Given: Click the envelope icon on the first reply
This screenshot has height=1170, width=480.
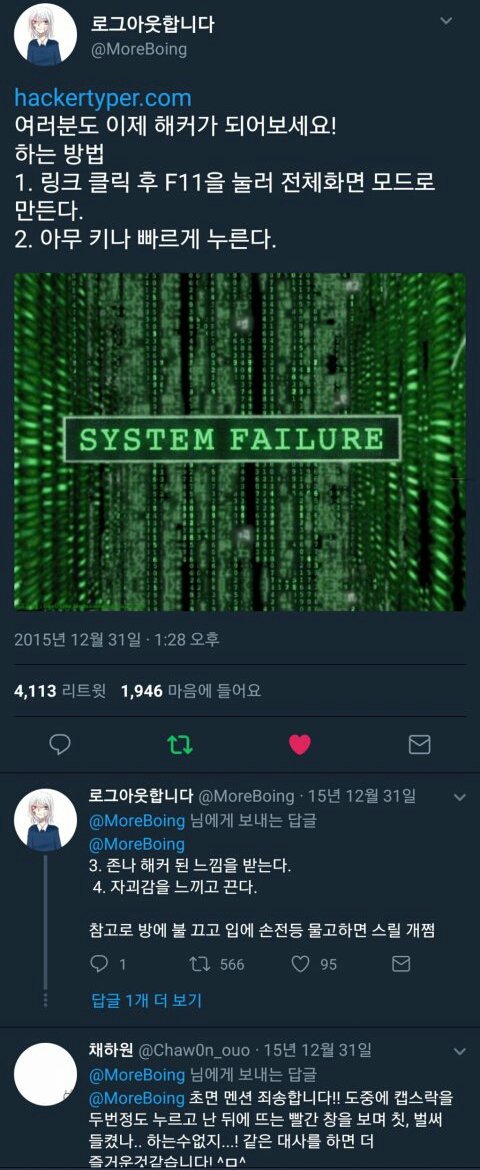Looking at the screenshot, I should (x=401, y=964).
